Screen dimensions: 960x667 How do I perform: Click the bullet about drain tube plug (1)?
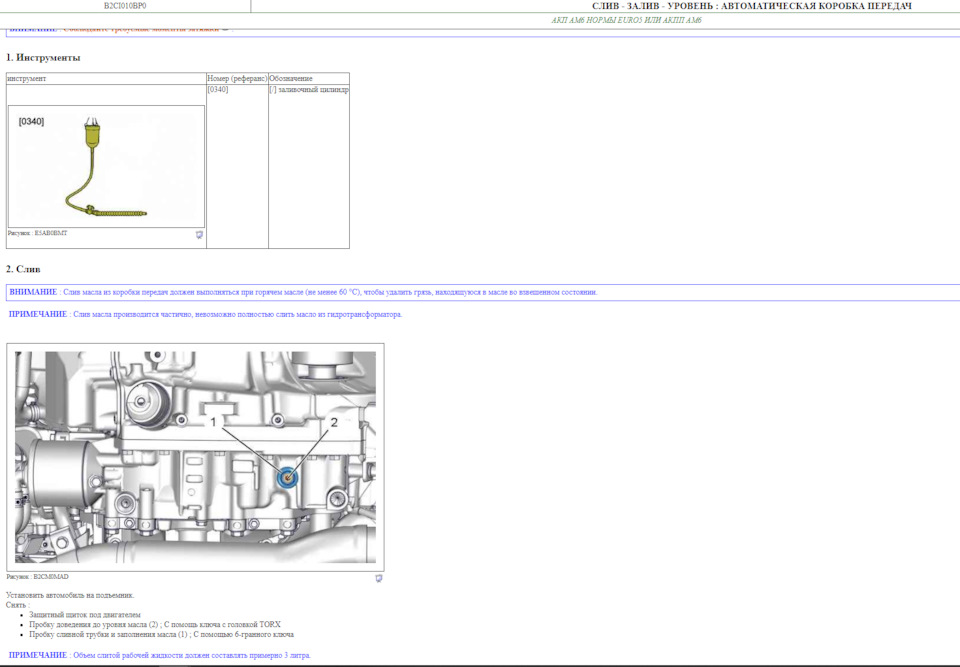pos(162,635)
